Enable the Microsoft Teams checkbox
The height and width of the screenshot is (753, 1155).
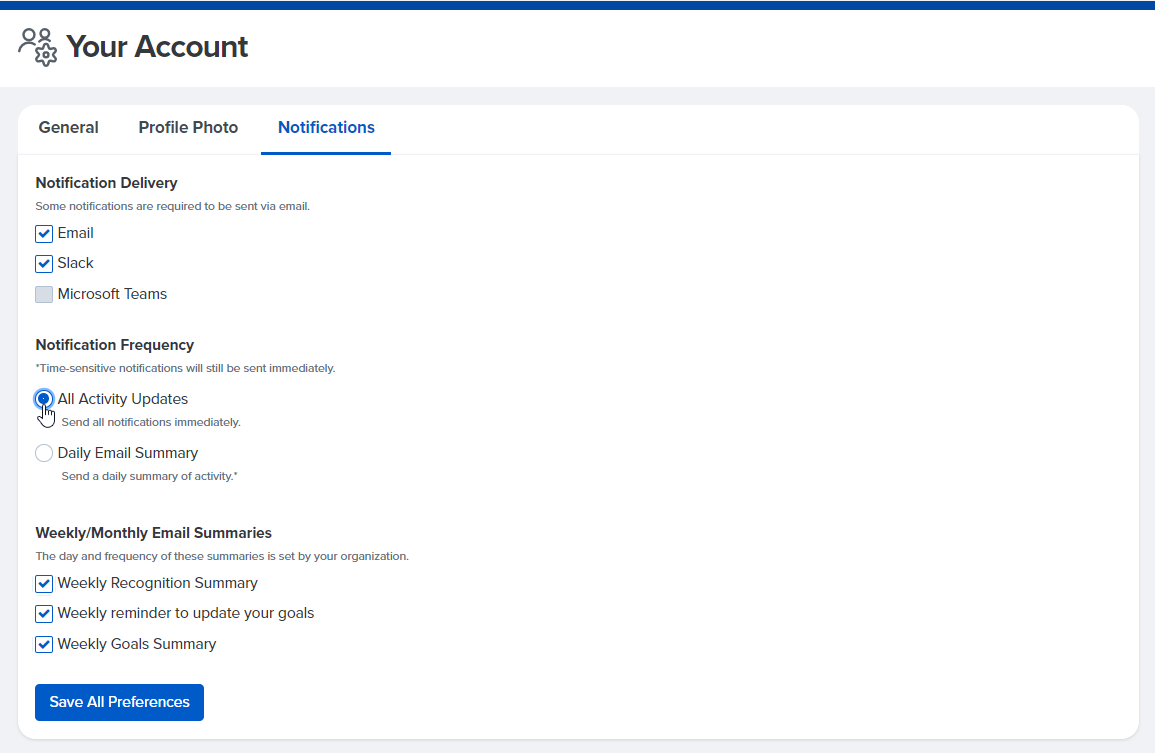pyautogui.click(x=44, y=295)
